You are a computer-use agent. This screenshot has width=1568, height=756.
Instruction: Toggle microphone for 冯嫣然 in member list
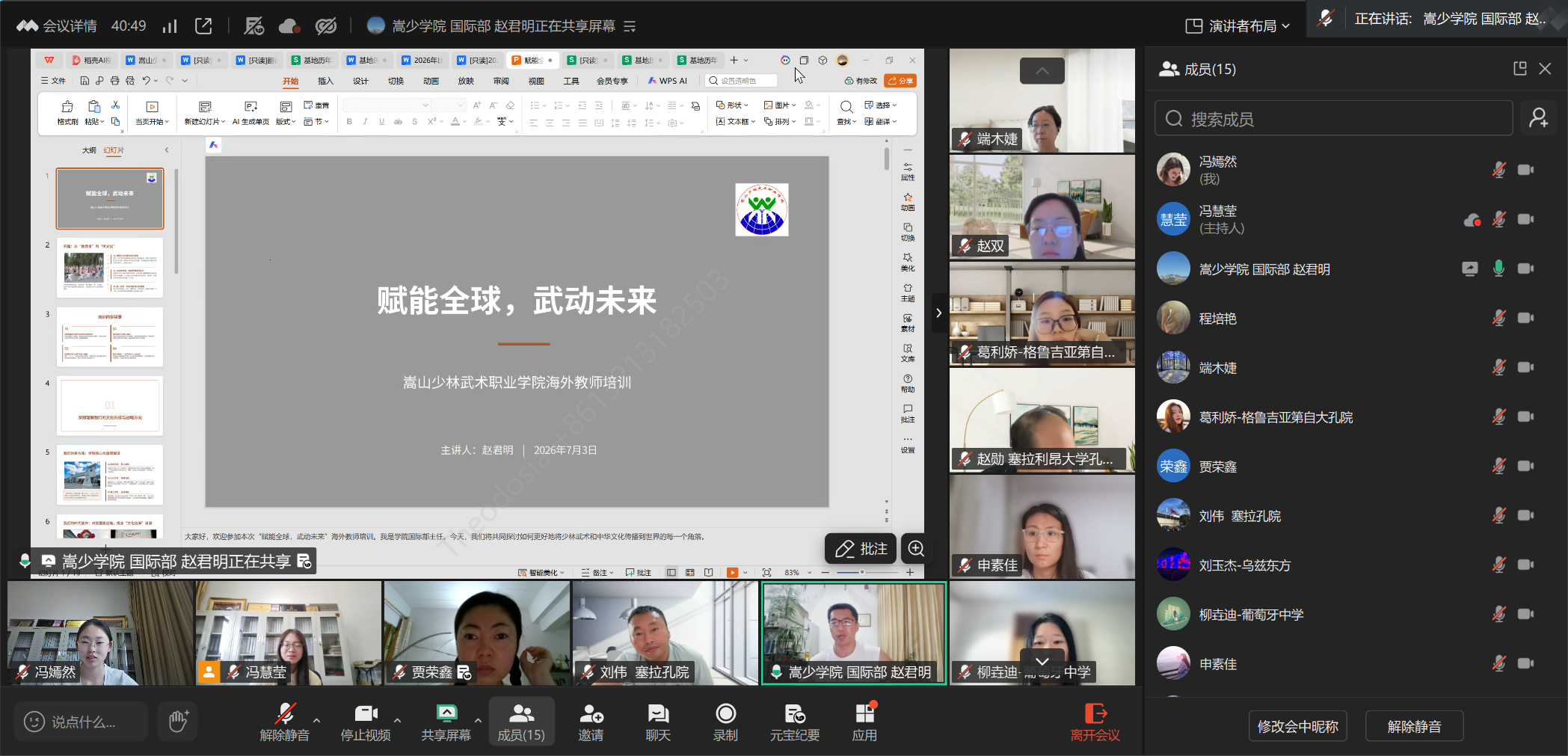(x=1498, y=170)
